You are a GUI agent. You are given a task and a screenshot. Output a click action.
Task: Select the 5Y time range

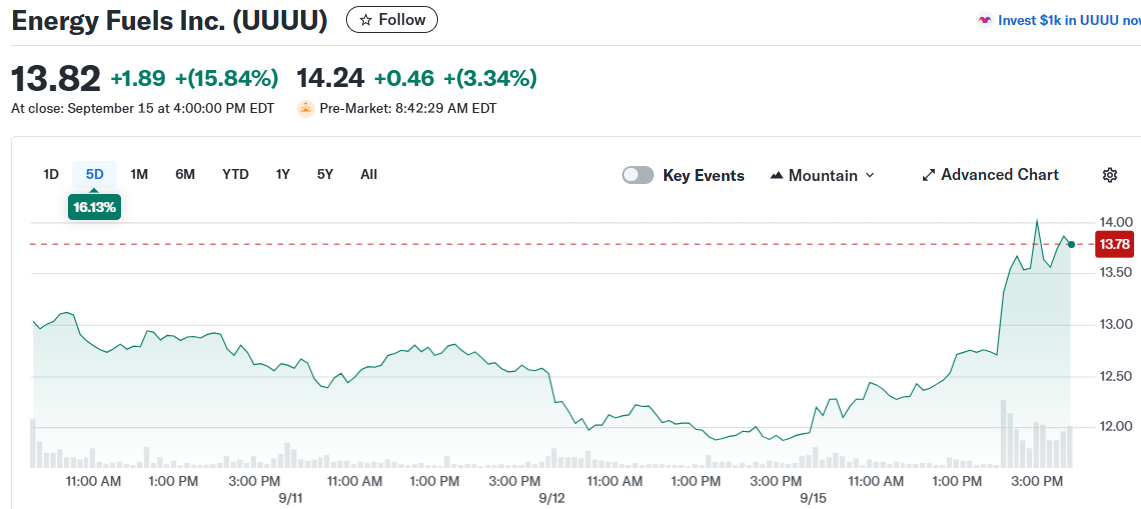[325, 175]
